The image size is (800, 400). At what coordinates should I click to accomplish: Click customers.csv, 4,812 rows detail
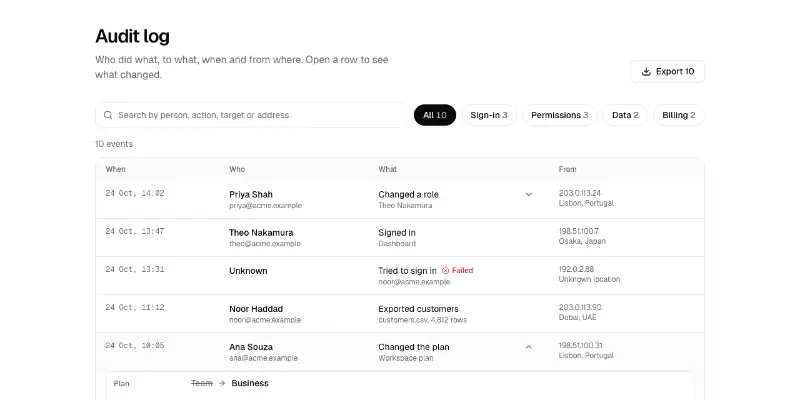[x=422, y=320]
